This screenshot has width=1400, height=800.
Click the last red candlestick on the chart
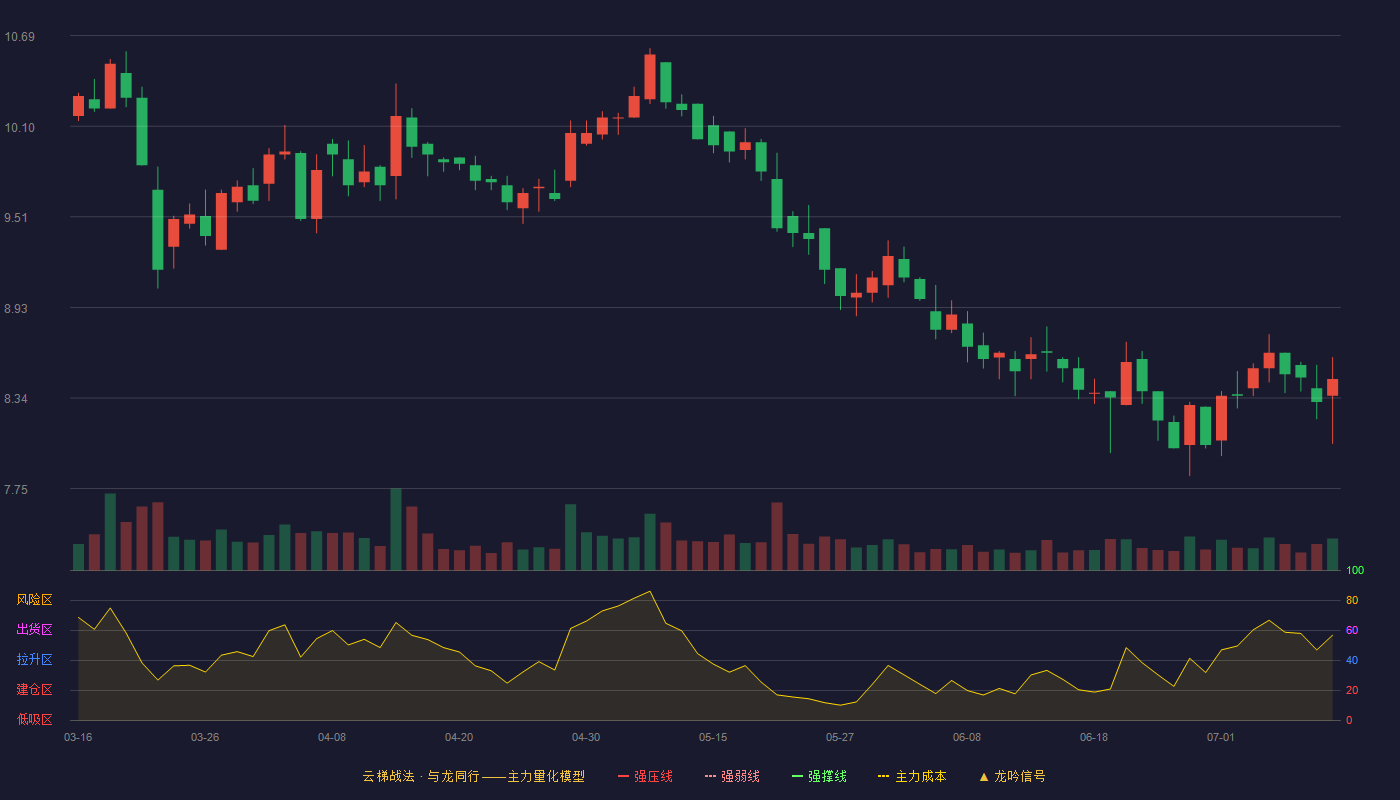point(1332,388)
